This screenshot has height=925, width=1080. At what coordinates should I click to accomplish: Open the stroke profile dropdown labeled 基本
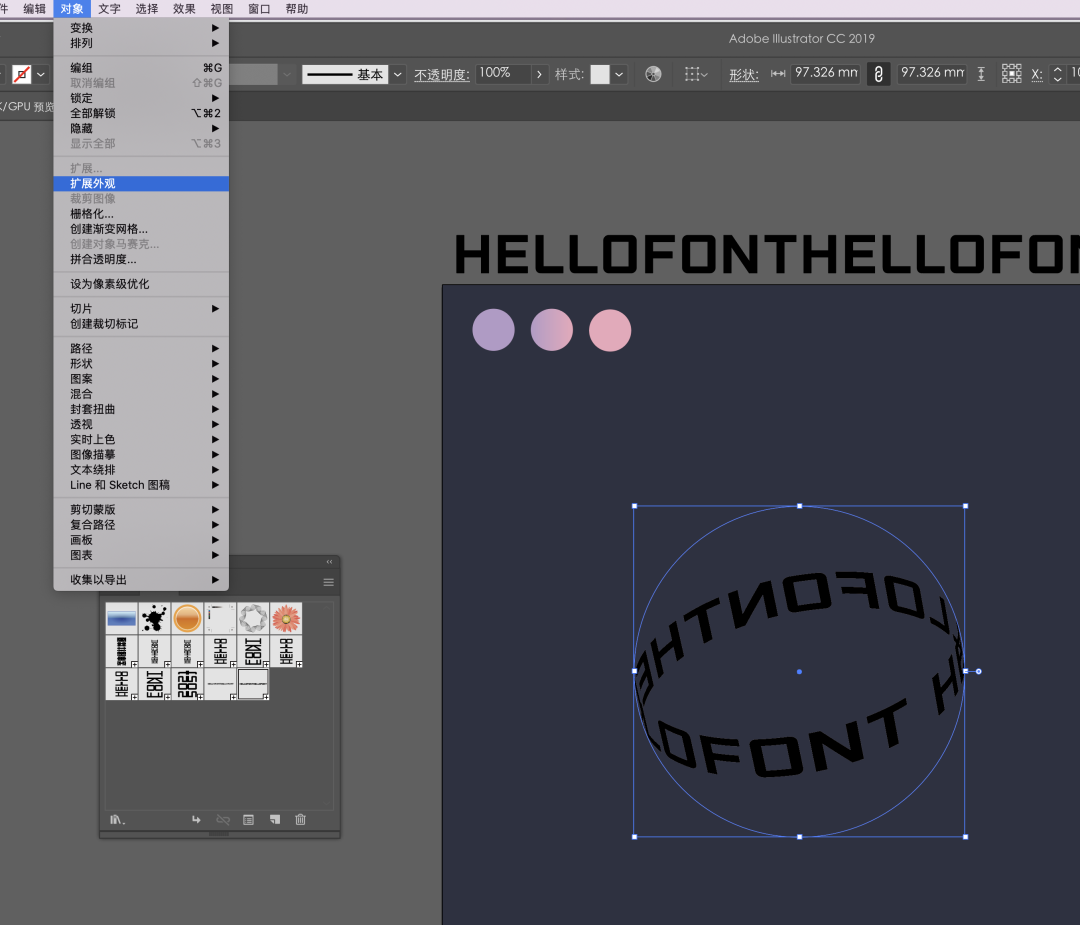pos(397,75)
